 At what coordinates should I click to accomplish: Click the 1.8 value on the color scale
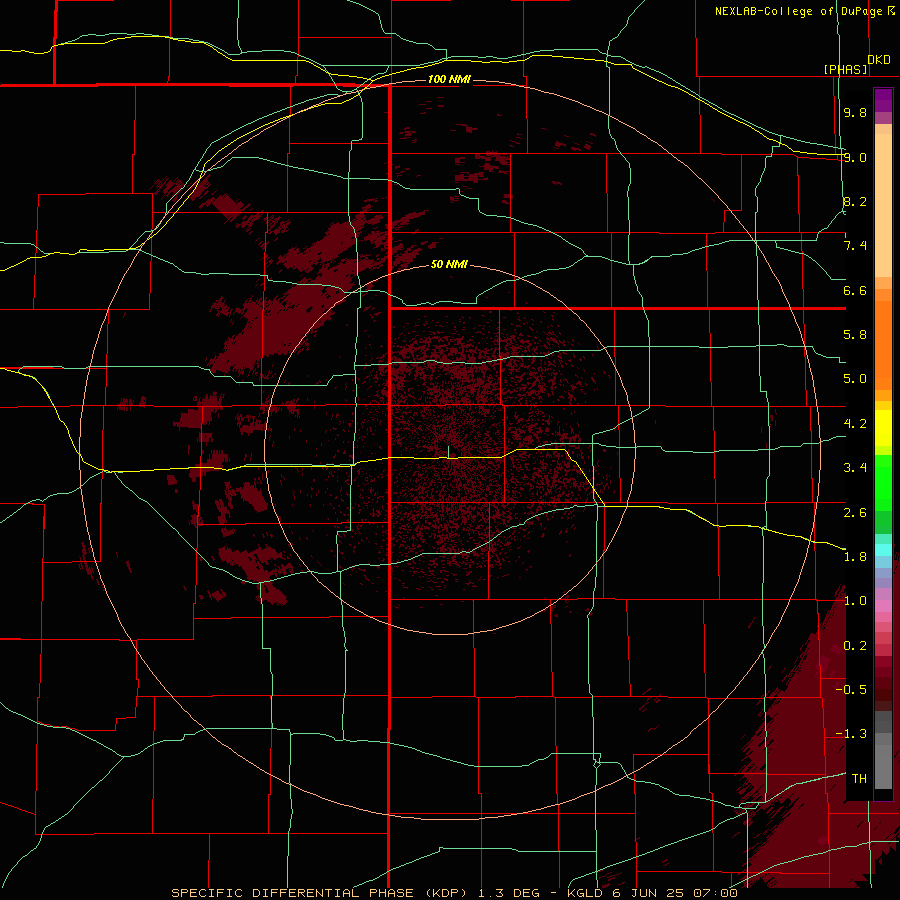click(x=855, y=557)
